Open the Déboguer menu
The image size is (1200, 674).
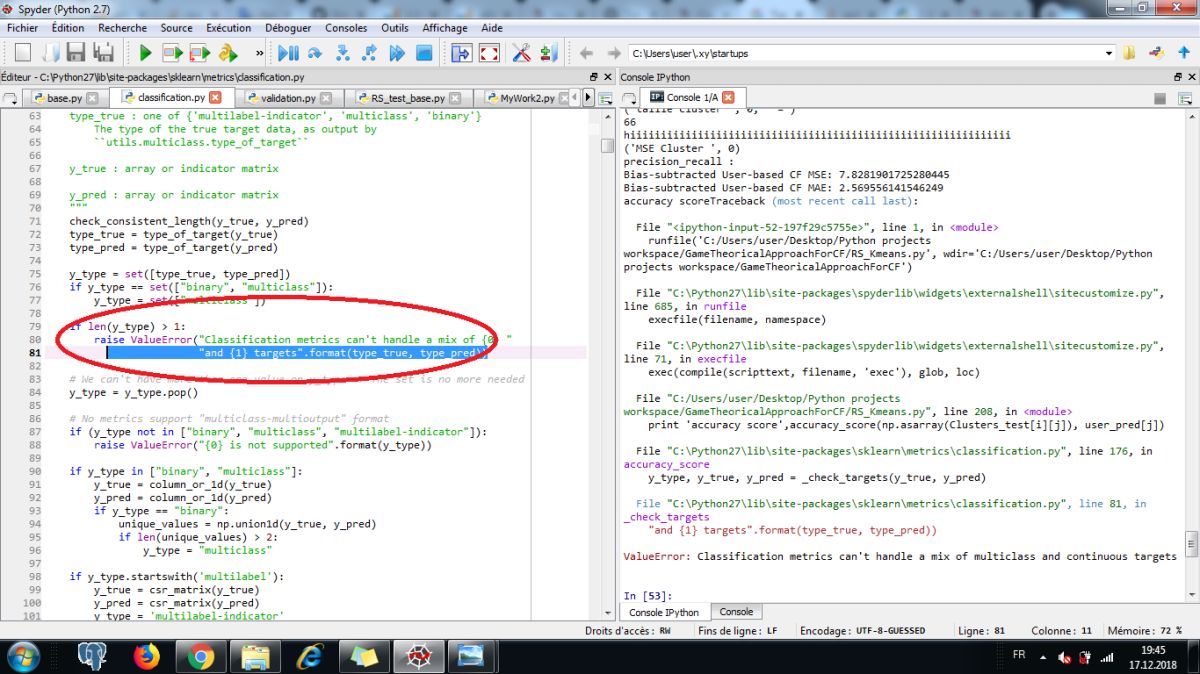(288, 28)
